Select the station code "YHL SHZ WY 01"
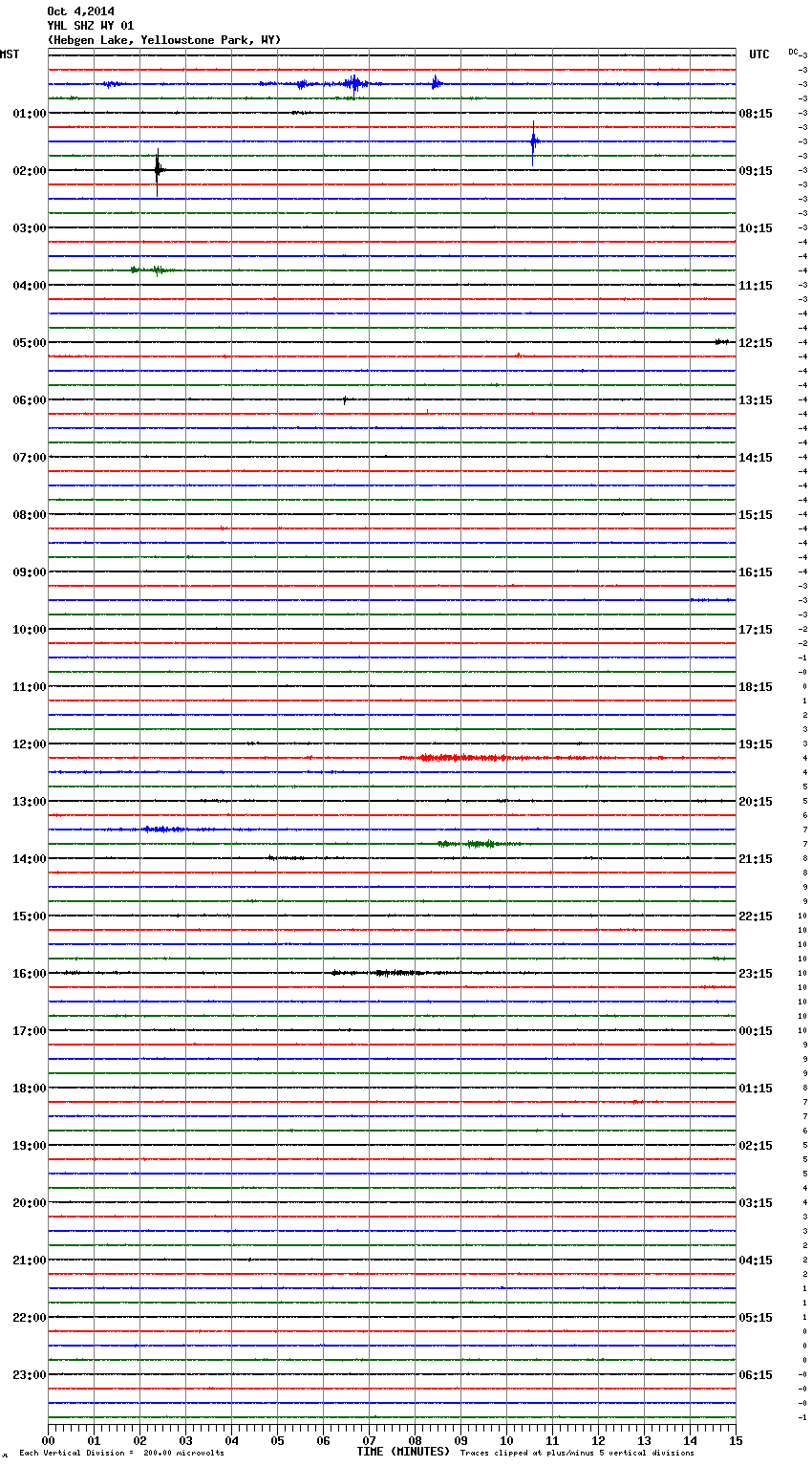Image resolution: width=812 pixels, height=1466 pixels. [x=91, y=26]
